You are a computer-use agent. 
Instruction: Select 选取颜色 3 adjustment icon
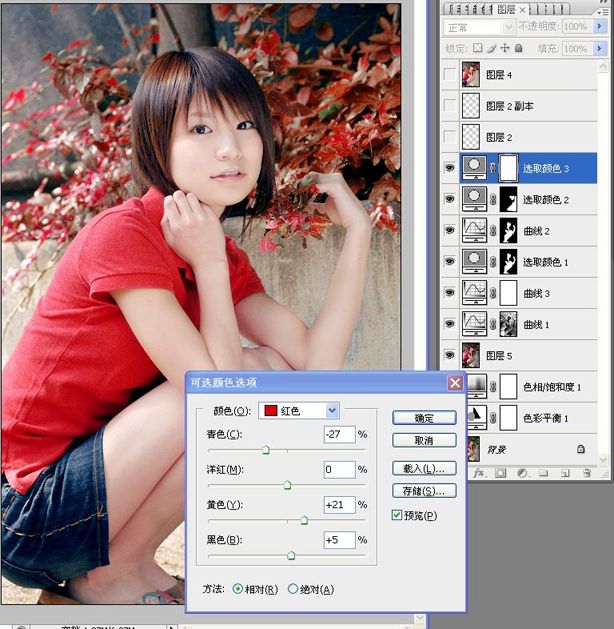coord(474,168)
